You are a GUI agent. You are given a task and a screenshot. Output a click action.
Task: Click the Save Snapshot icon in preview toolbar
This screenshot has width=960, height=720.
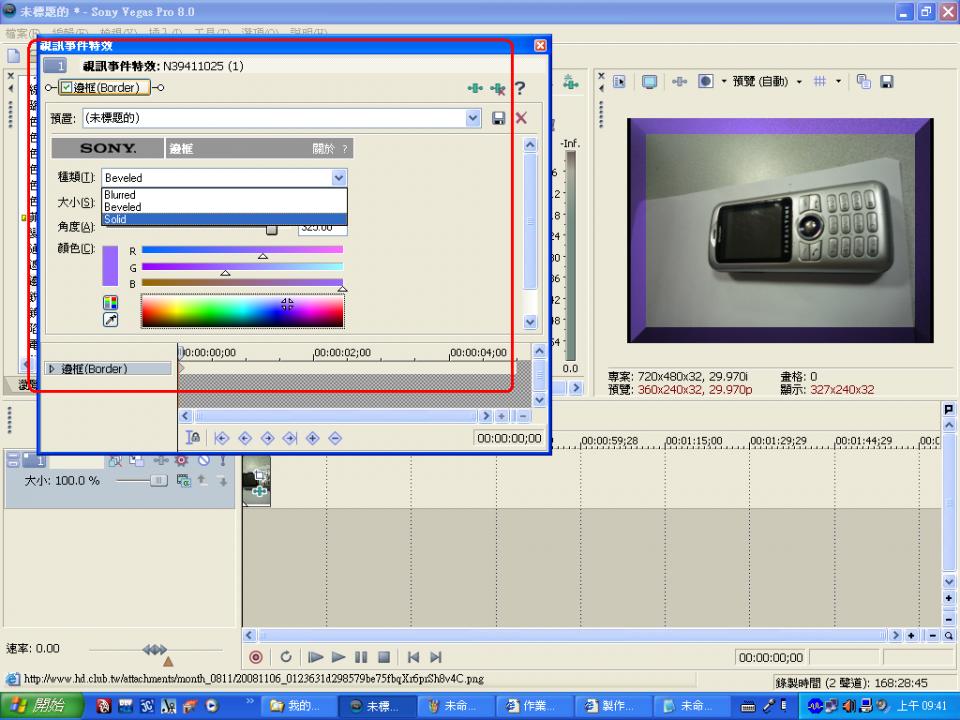(886, 82)
